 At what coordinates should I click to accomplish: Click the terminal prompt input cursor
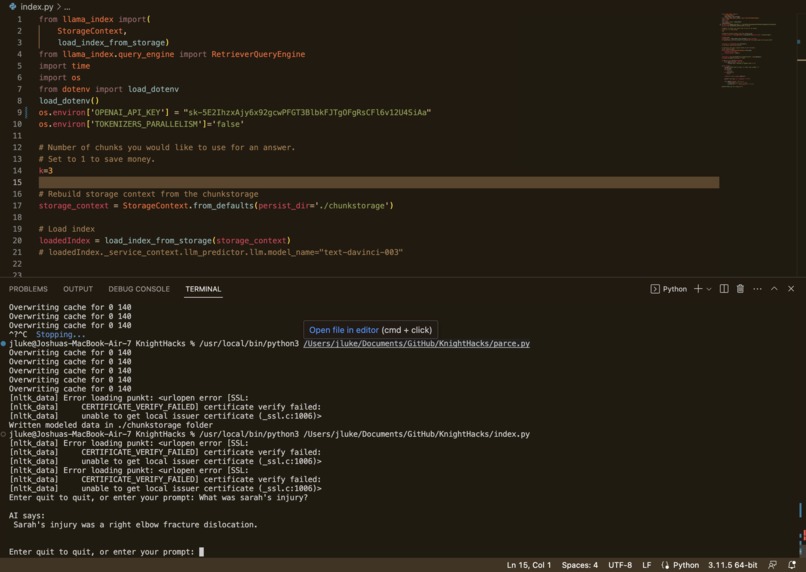pyautogui.click(x=202, y=551)
